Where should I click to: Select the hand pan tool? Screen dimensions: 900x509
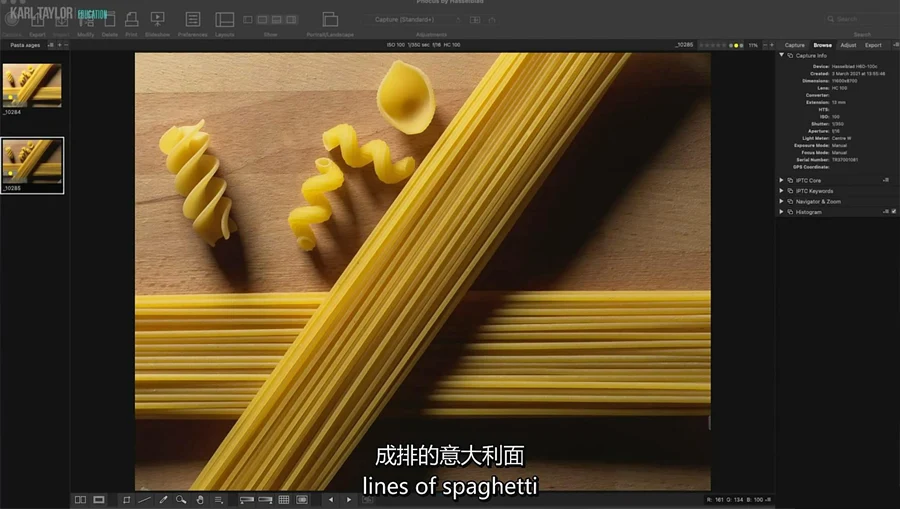(200, 499)
